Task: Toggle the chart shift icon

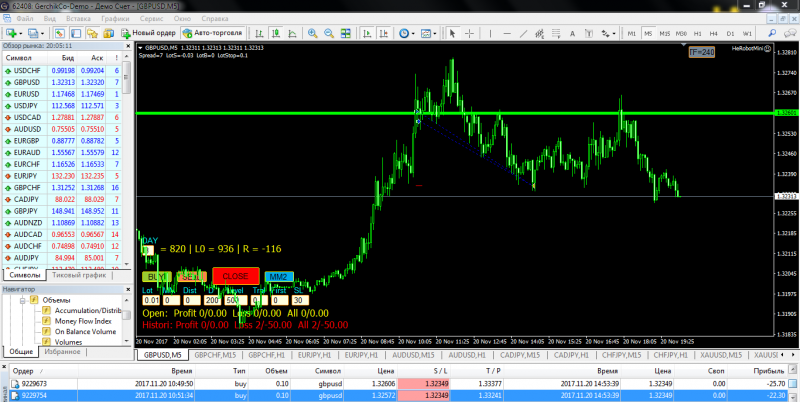Action: [383, 33]
